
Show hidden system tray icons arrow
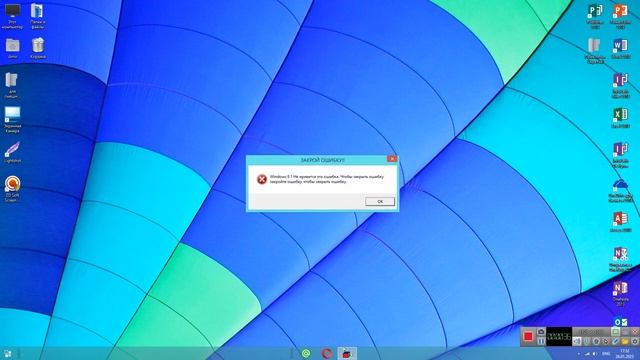click(579, 354)
